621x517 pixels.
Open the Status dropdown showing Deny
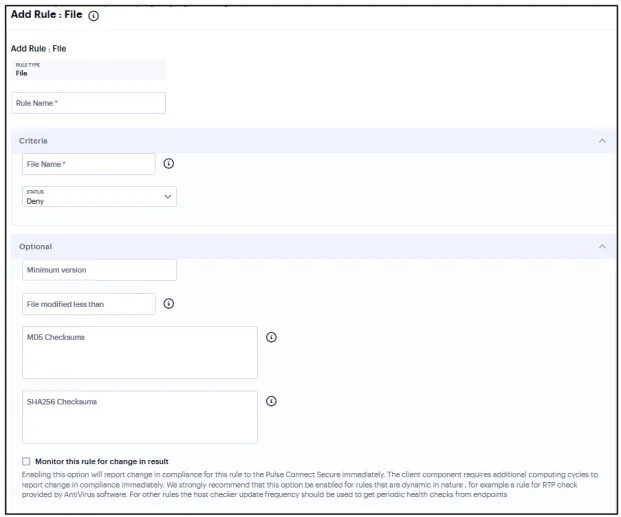coord(99,196)
